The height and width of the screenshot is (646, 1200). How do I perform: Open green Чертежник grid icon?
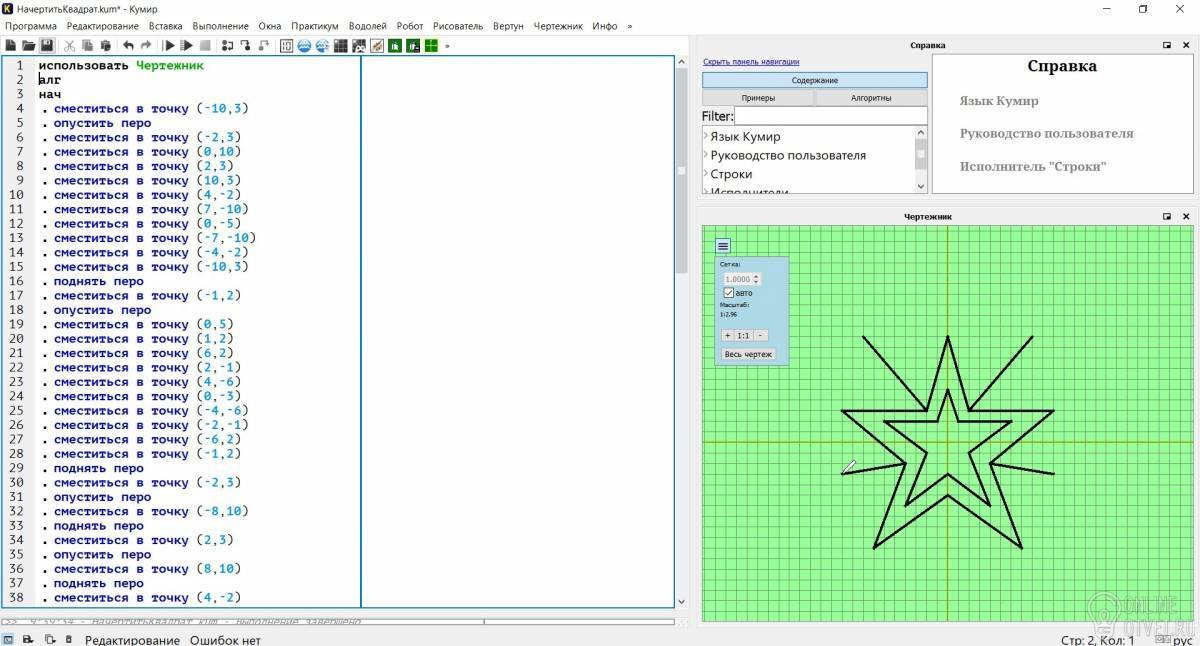(431, 45)
